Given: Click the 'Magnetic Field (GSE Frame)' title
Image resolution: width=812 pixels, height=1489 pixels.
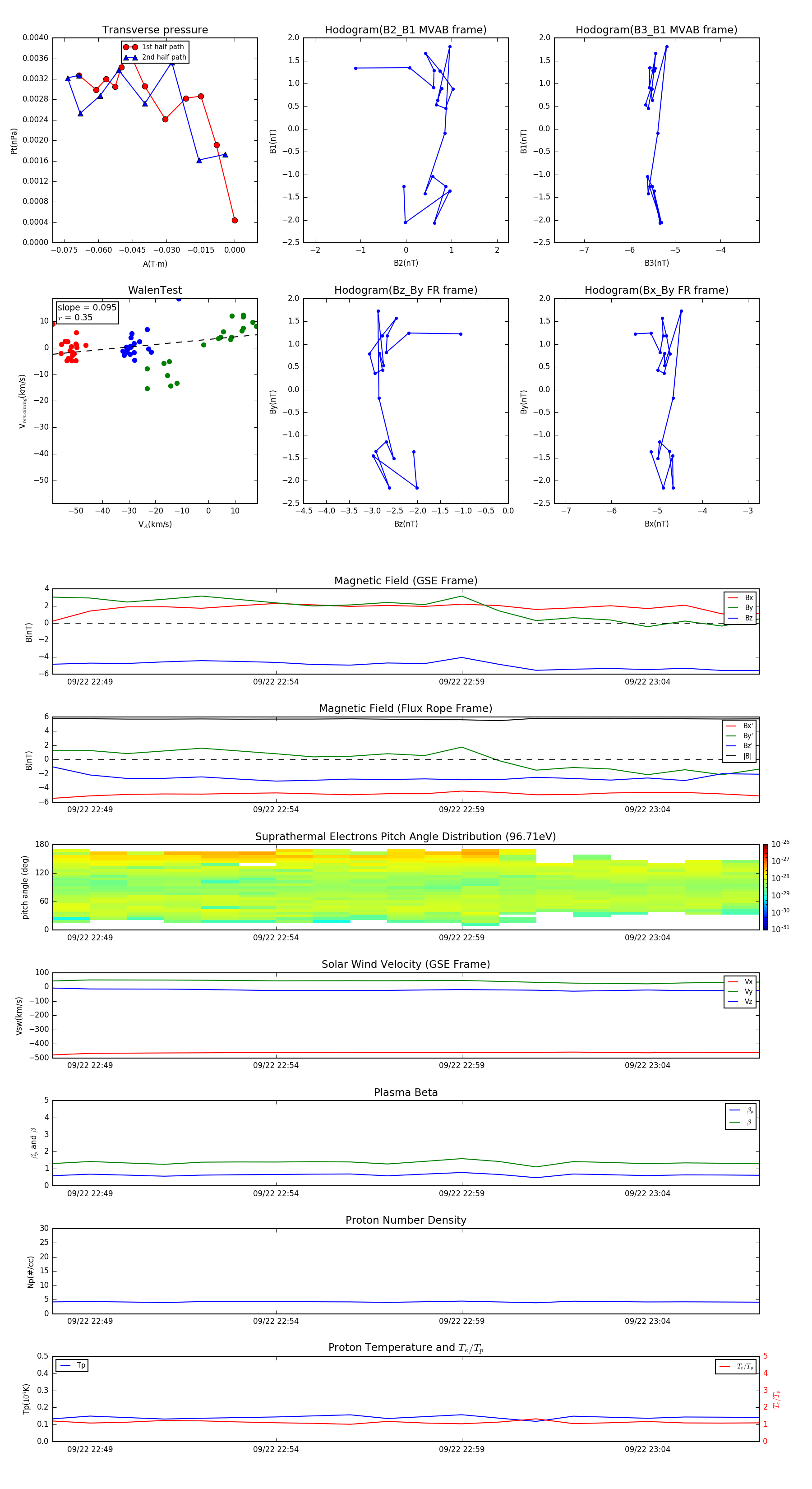Looking at the screenshot, I should [406, 580].
